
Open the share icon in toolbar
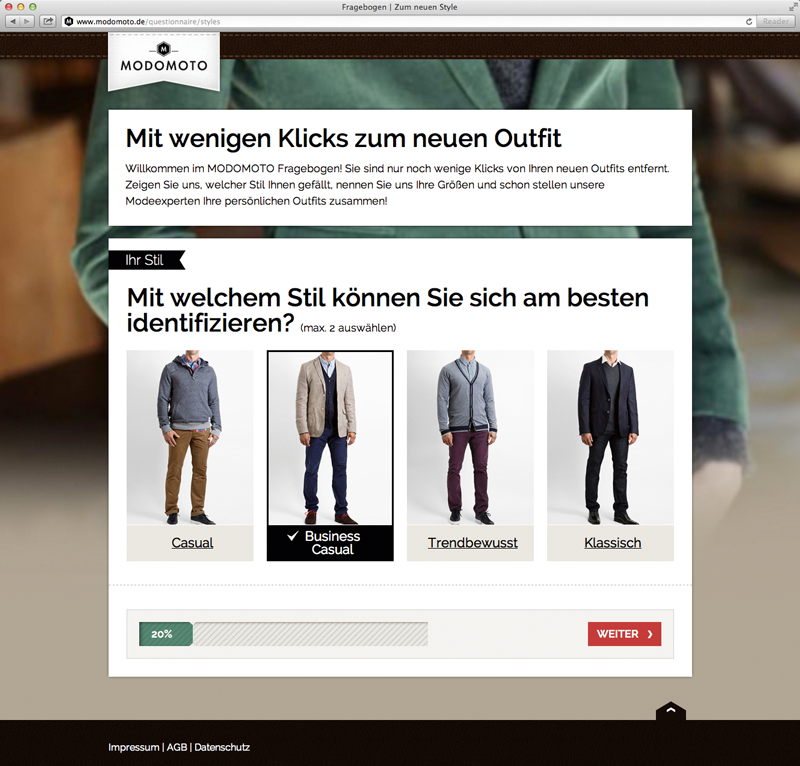(48, 21)
